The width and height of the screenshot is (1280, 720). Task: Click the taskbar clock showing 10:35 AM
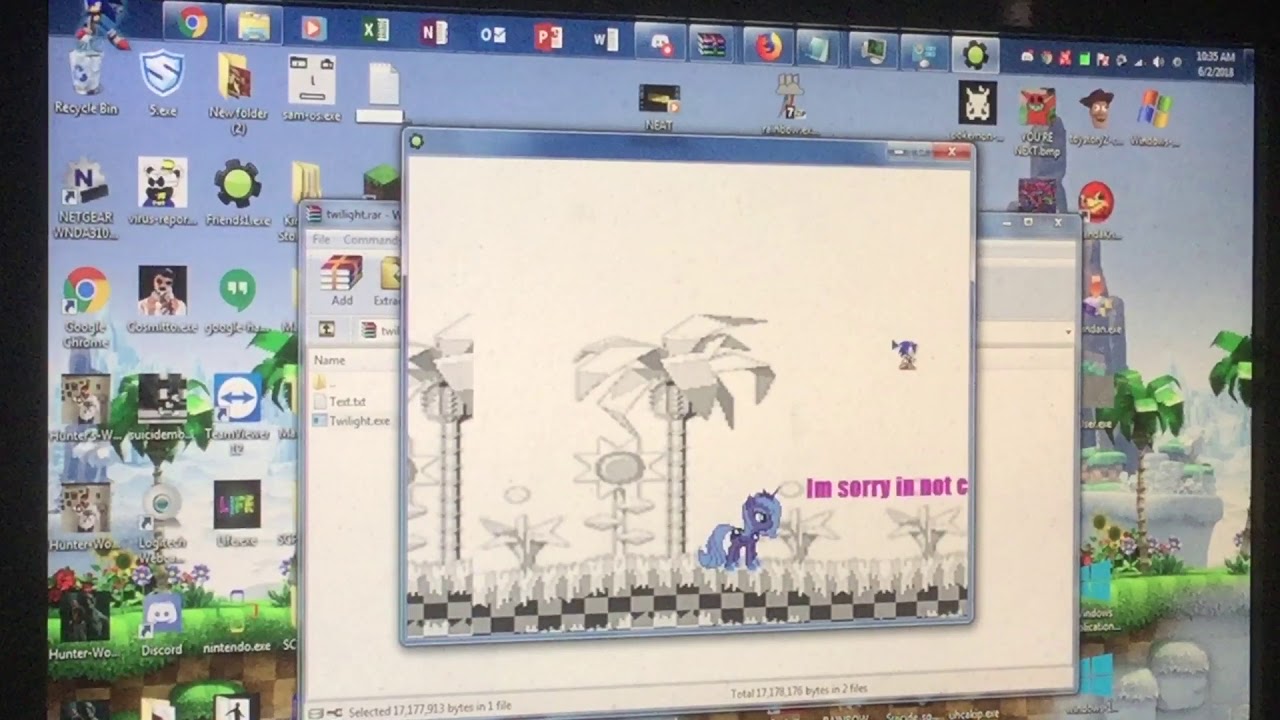tap(1215, 65)
